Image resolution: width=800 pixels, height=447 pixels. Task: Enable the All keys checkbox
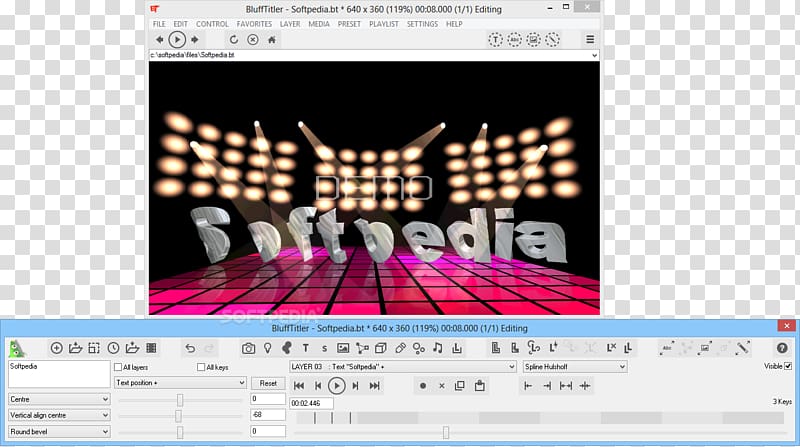tap(201, 367)
